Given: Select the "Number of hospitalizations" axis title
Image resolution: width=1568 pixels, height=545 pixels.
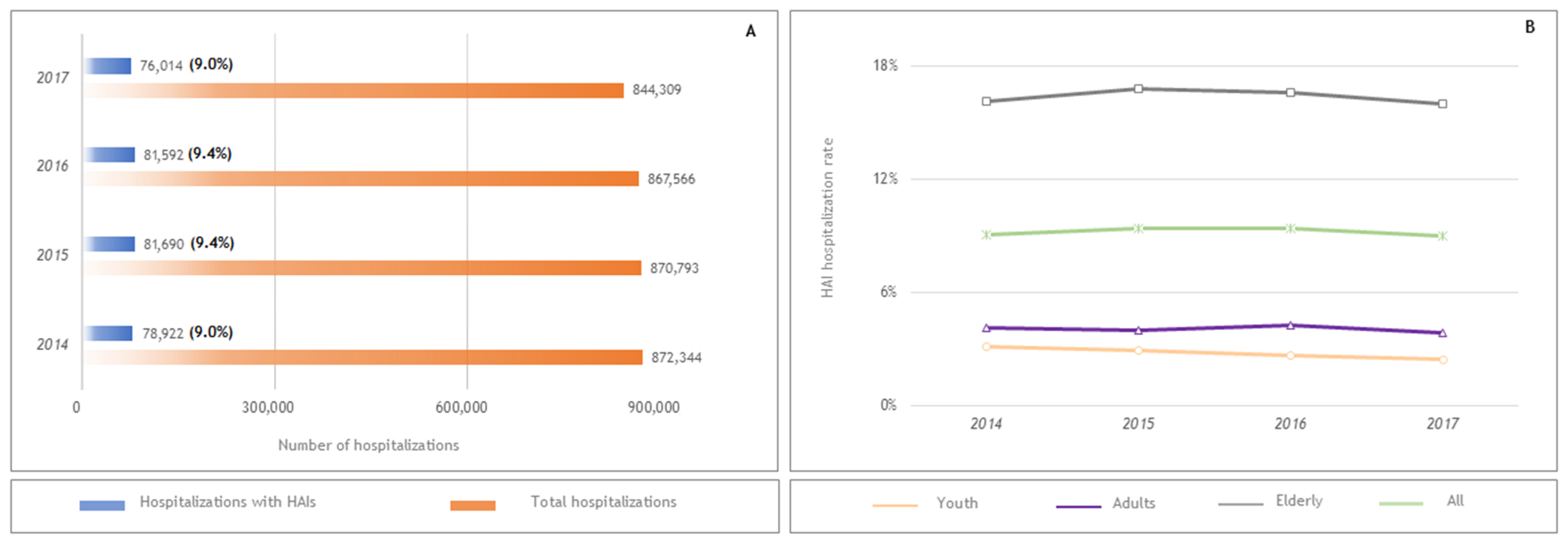Looking at the screenshot, I should pyautogui.click(x=368, y=445).
